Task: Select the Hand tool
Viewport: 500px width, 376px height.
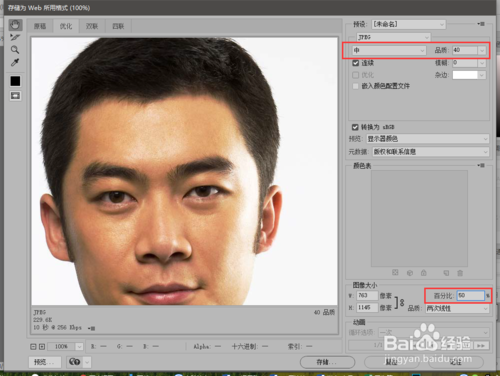Action: 15,25
